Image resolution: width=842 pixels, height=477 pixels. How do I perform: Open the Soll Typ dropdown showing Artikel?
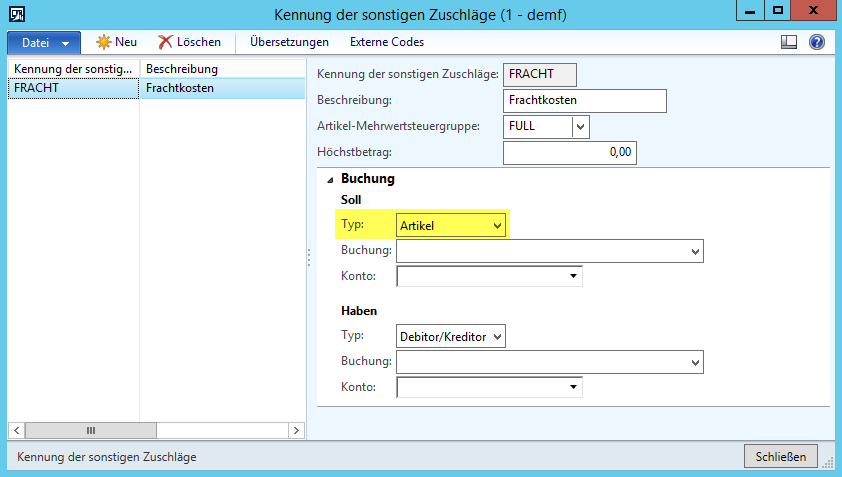(x=451, y=226)
